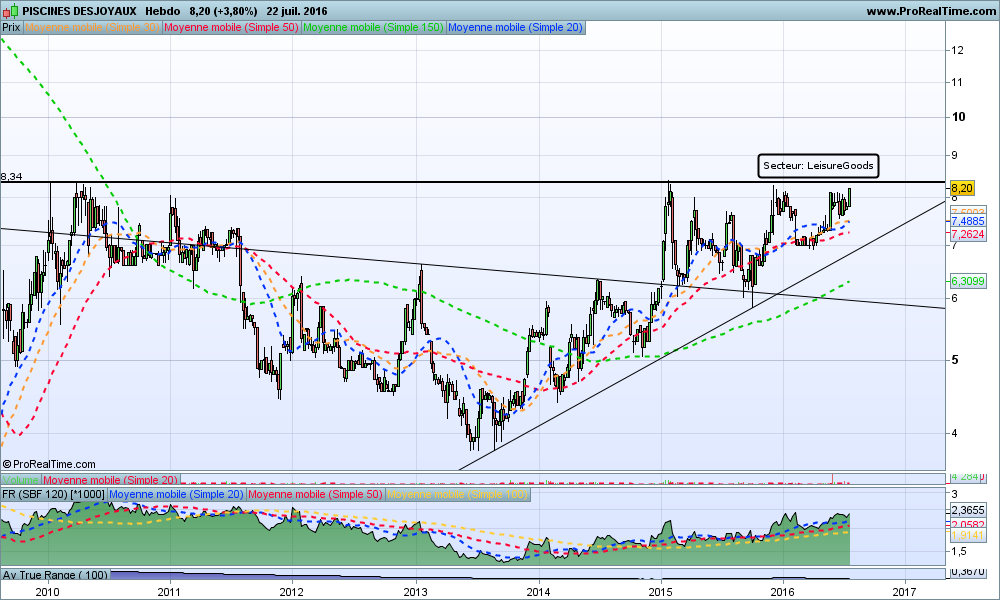Select the Volume panel label
The height and width of the screenshot is (600, 1000).
point(21,479)
